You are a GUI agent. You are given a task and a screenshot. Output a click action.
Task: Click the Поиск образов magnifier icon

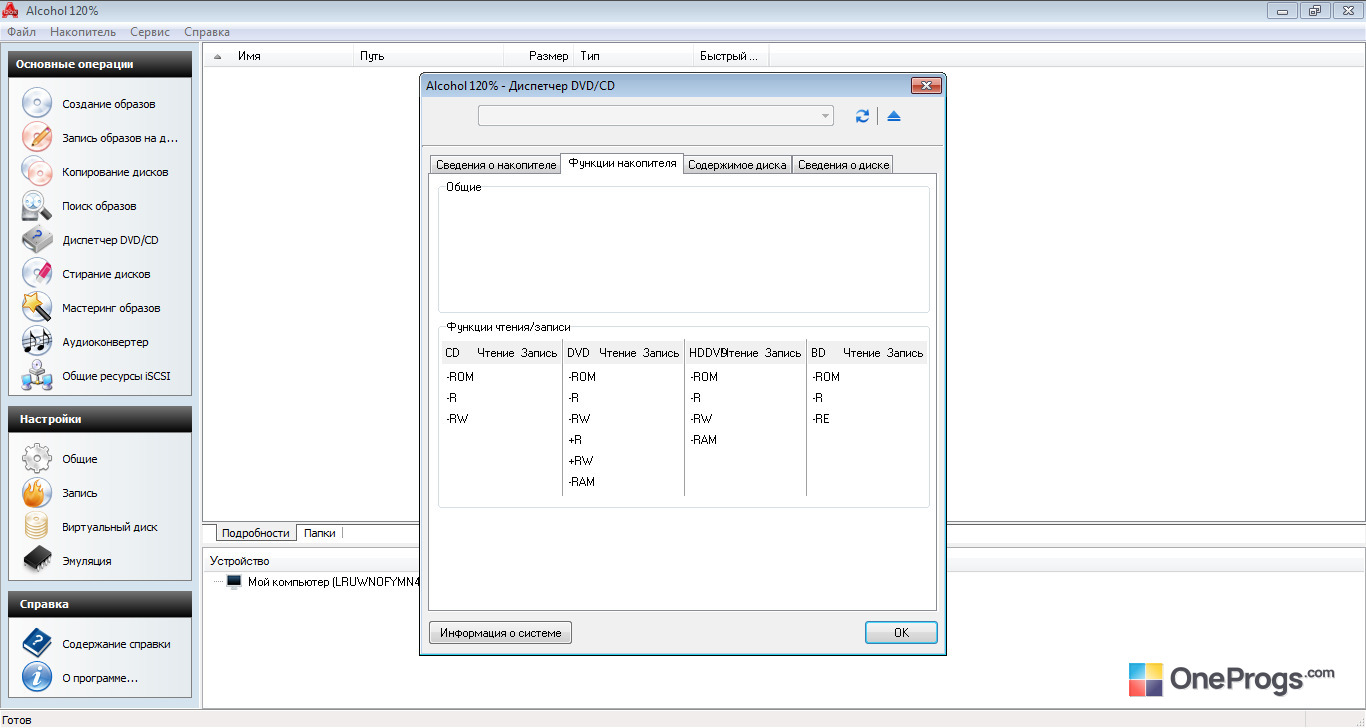click(x=37, y=206)
